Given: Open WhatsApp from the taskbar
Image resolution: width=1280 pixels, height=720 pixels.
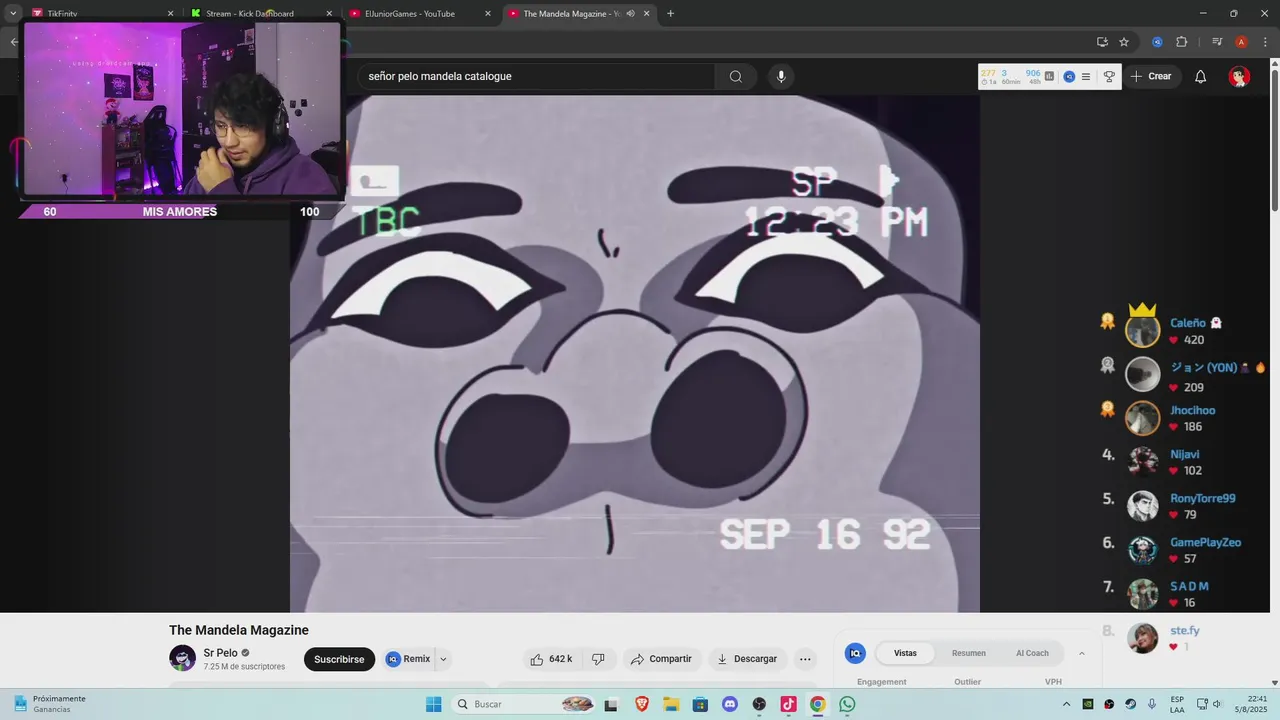Looking at the screenshot, I should pos(847,704).
